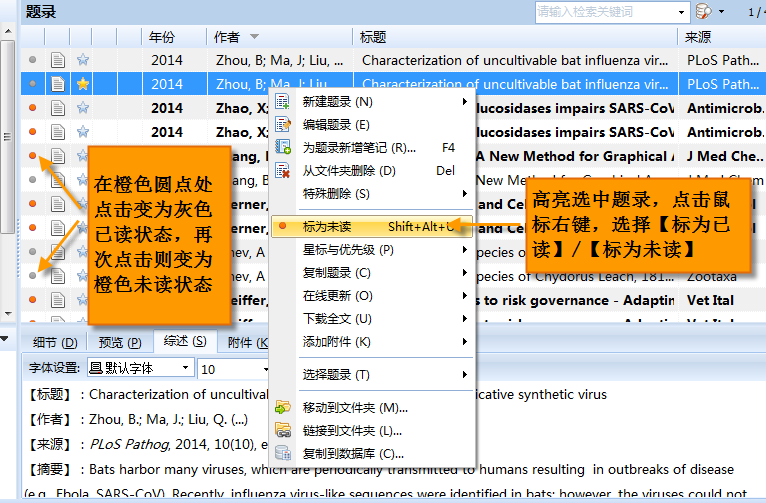Click the 链接到文件夹 chain-folder icon
Screen dimensions: 766x503
coord(283,430)
